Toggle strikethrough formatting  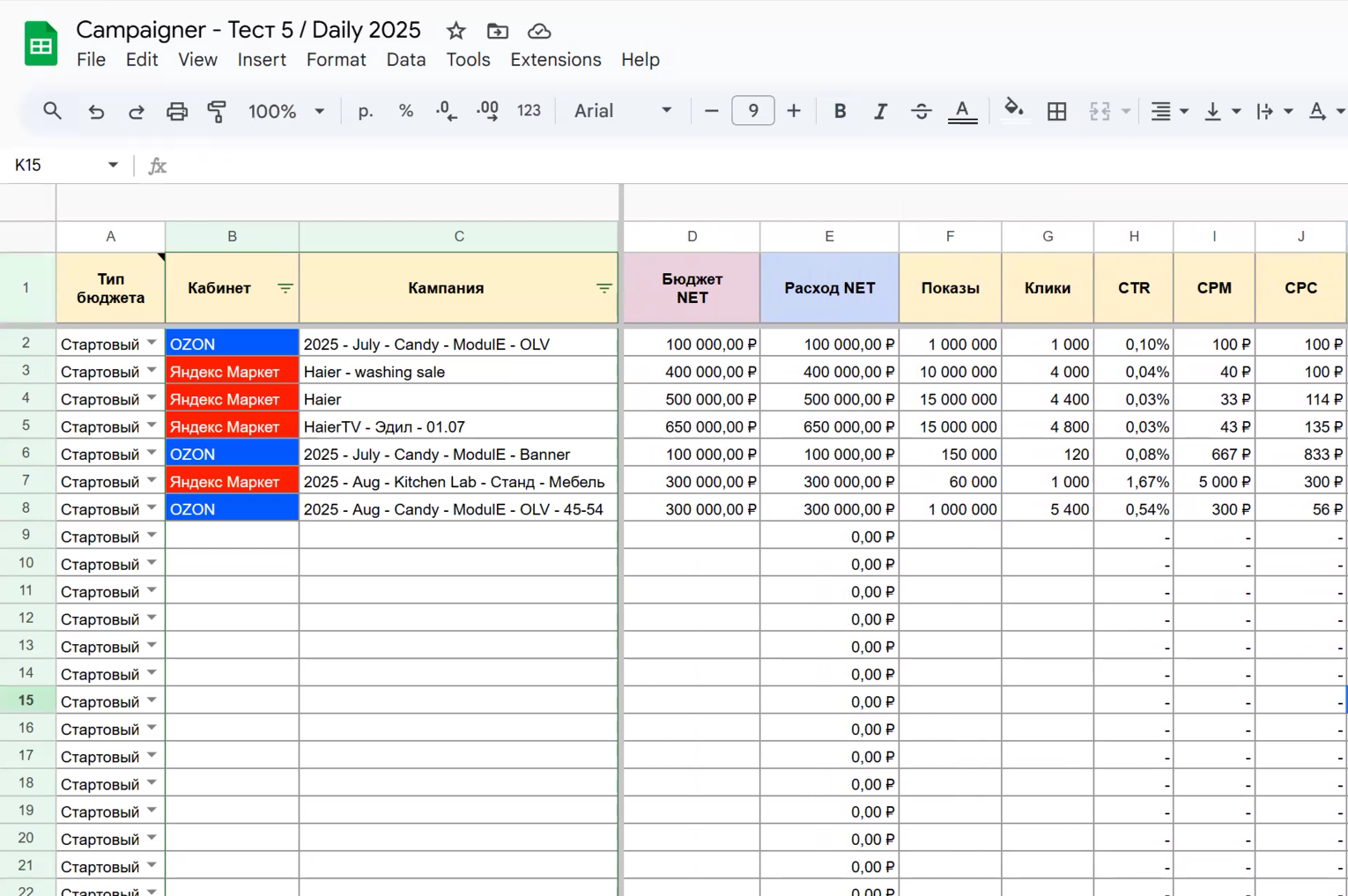click(x=921, y=111)
